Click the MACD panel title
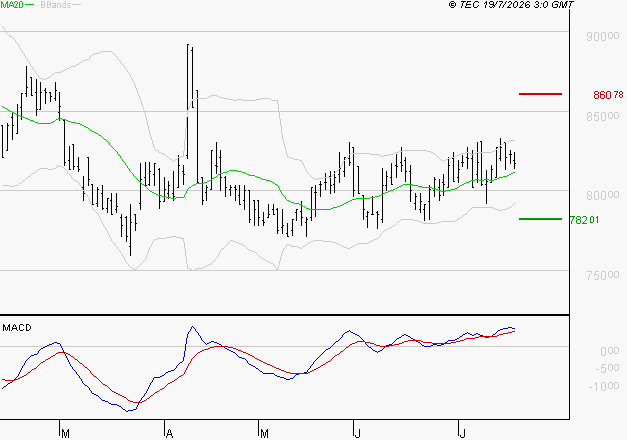627x440 pixels. tap(17, 328)
